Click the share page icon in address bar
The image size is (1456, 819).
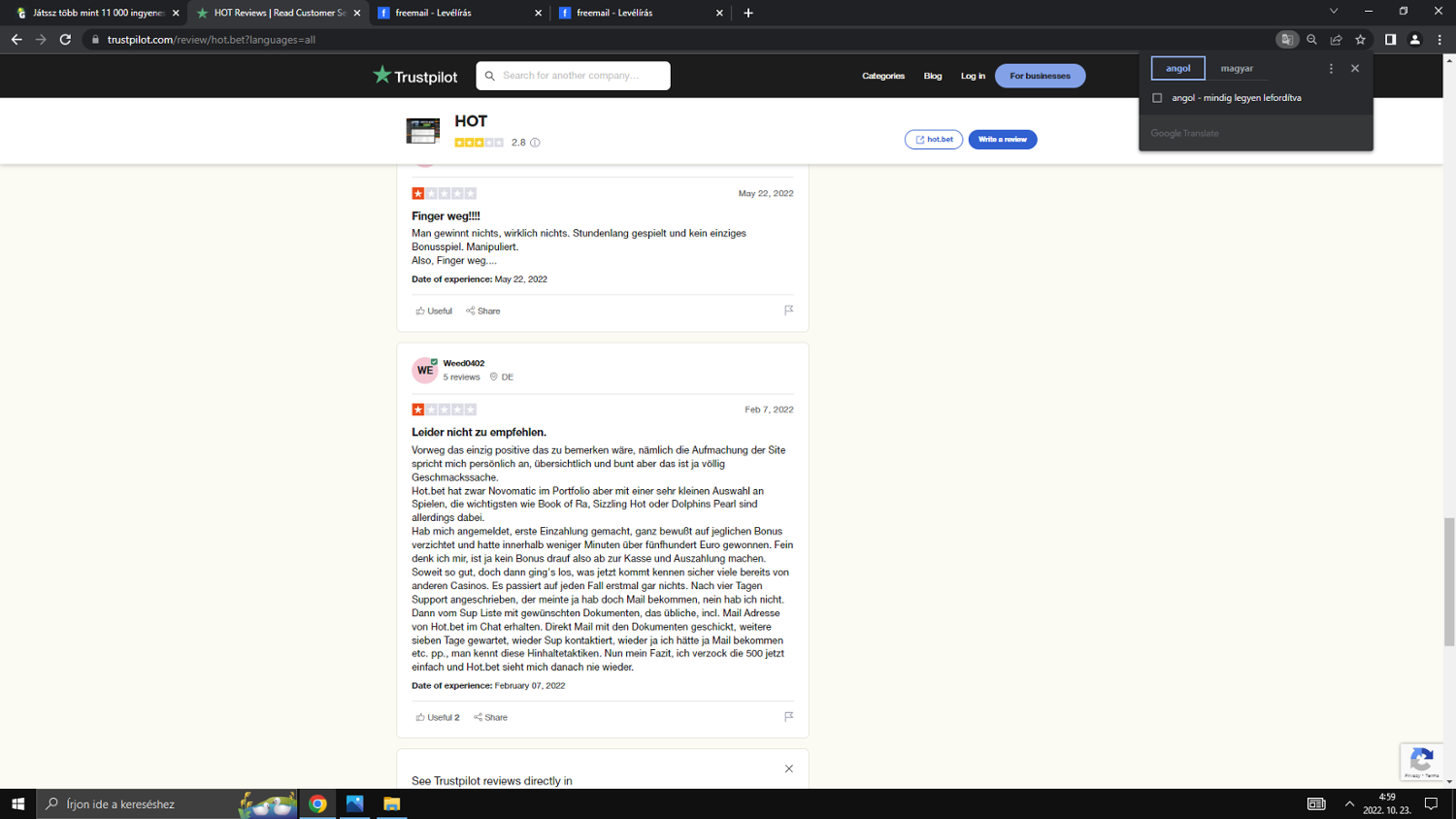point(1336,40)
